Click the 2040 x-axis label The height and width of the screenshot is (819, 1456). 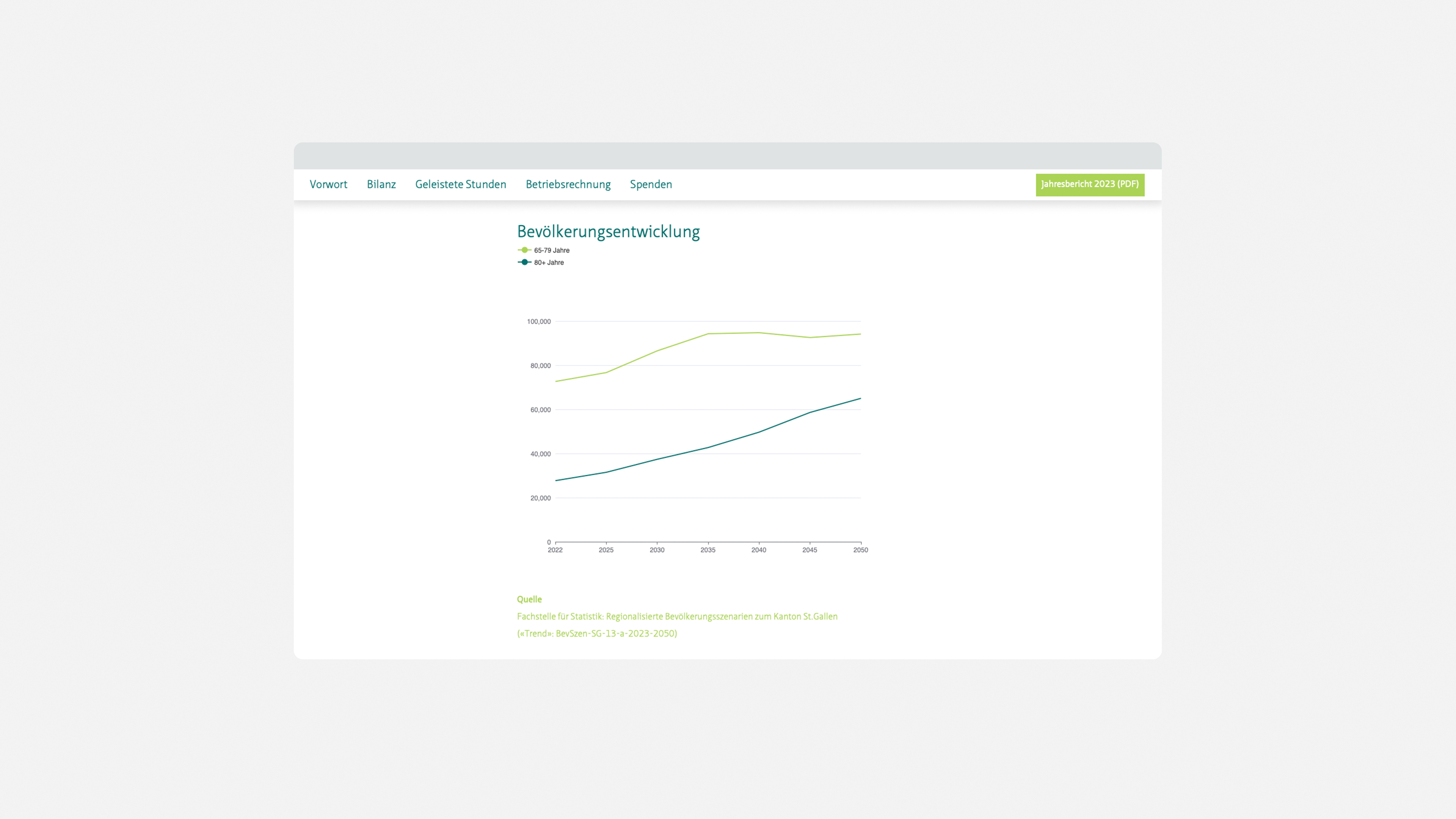tap(758, 550)
